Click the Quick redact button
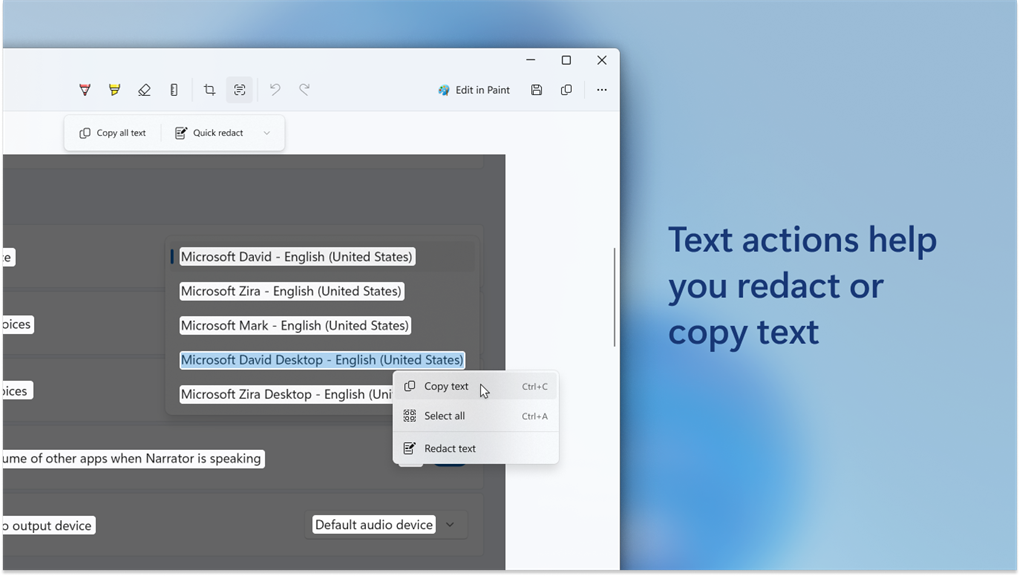 pyautogui.click(x=209, y=133)
